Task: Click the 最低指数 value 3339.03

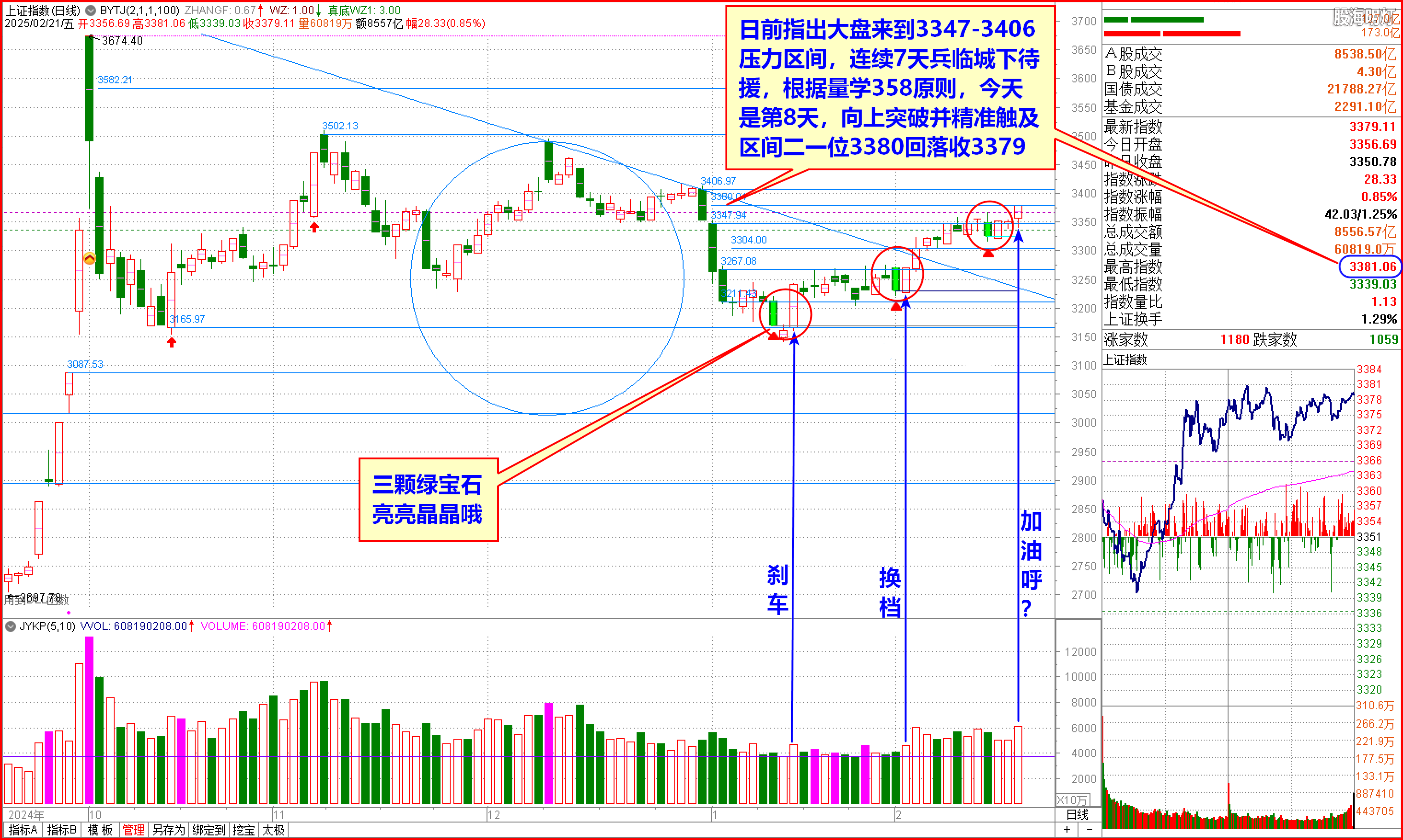Action: point(1373,284)
